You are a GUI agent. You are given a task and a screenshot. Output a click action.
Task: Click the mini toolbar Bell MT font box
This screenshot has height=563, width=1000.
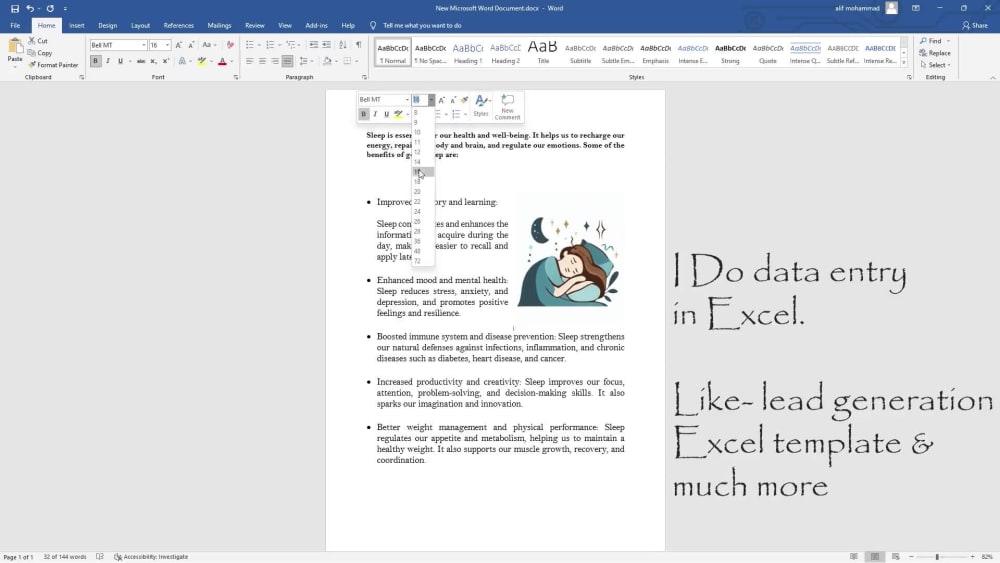pos(383,99)
